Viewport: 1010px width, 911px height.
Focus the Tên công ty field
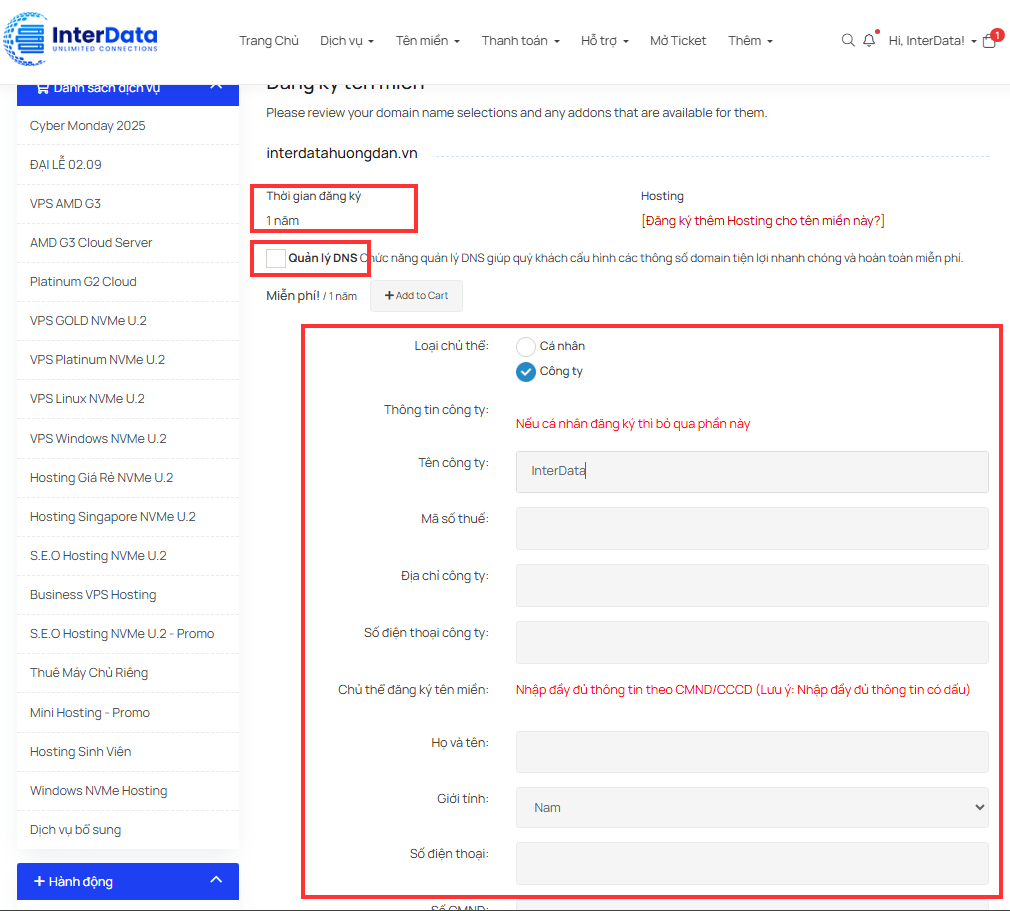pos(752,472)
